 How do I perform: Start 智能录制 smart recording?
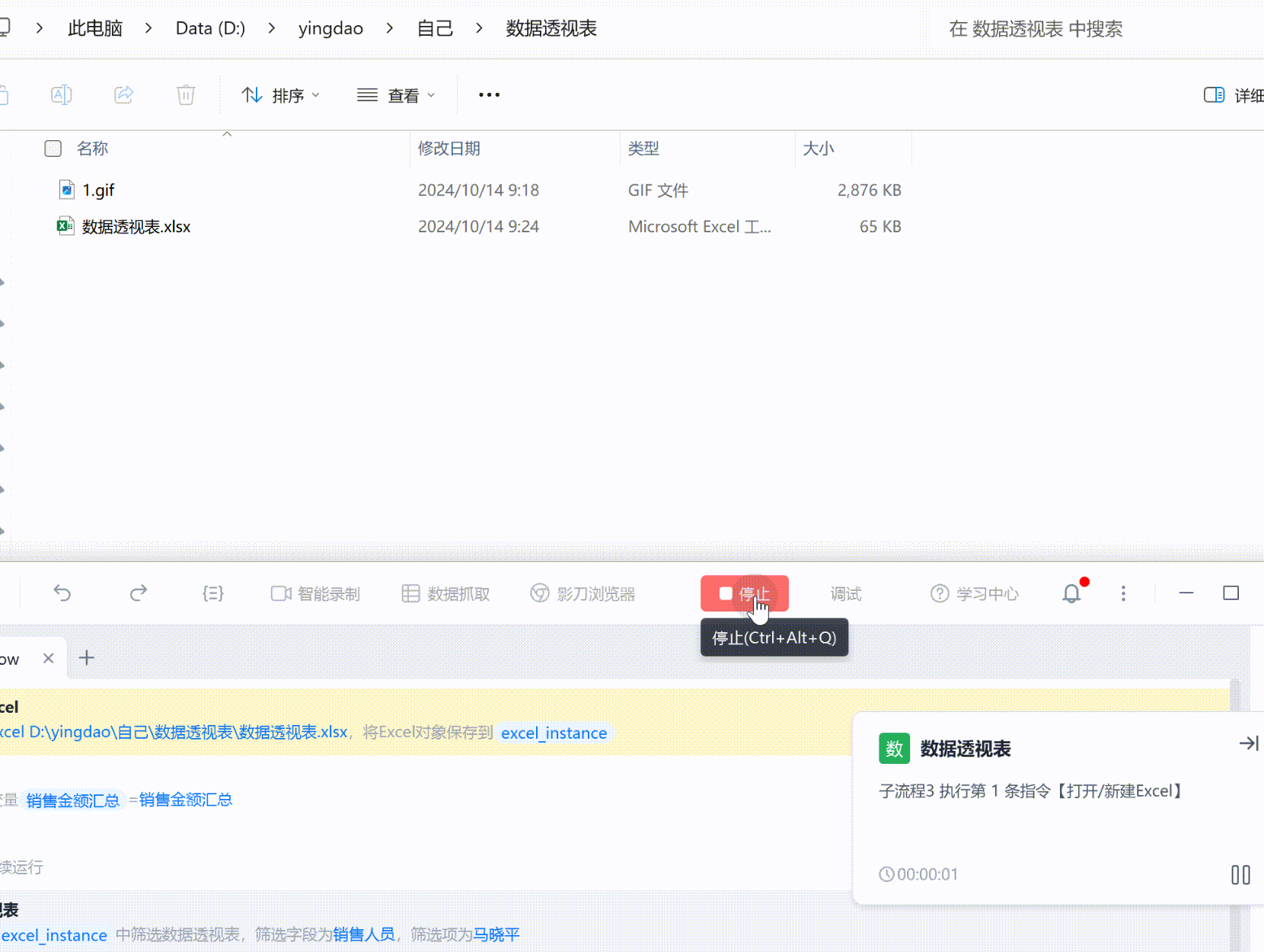click(315, 593)
